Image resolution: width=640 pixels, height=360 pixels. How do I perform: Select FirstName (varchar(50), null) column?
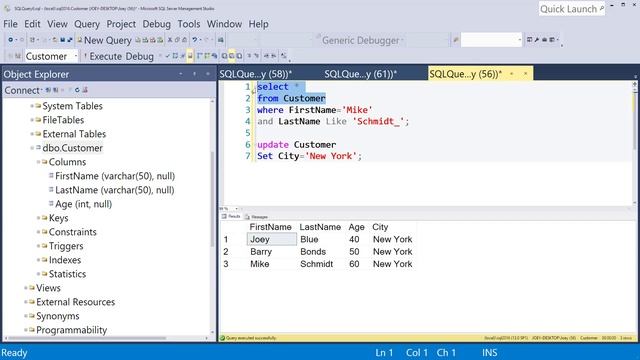coord(115,176)
